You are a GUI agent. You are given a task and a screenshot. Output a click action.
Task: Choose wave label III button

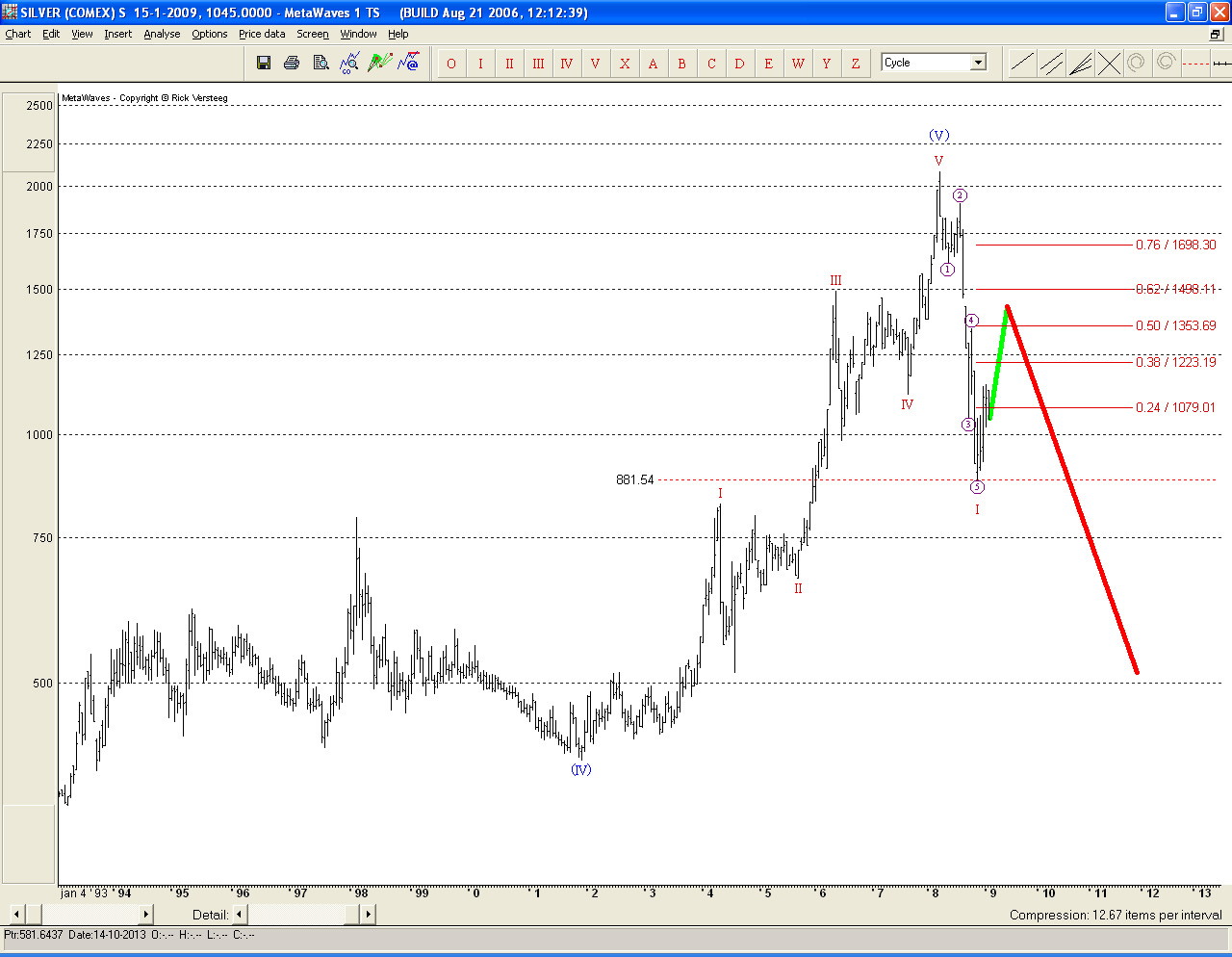538,64
